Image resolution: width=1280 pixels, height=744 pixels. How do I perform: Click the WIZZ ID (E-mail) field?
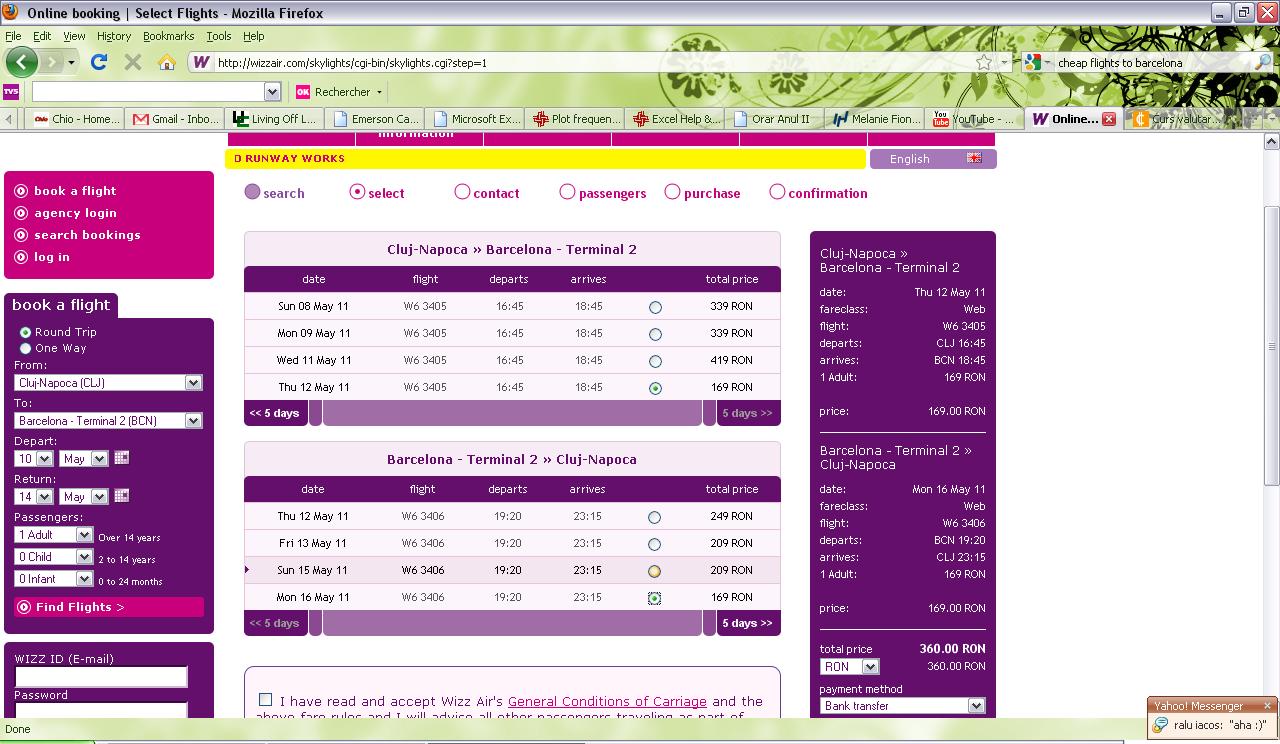point(101,677)
